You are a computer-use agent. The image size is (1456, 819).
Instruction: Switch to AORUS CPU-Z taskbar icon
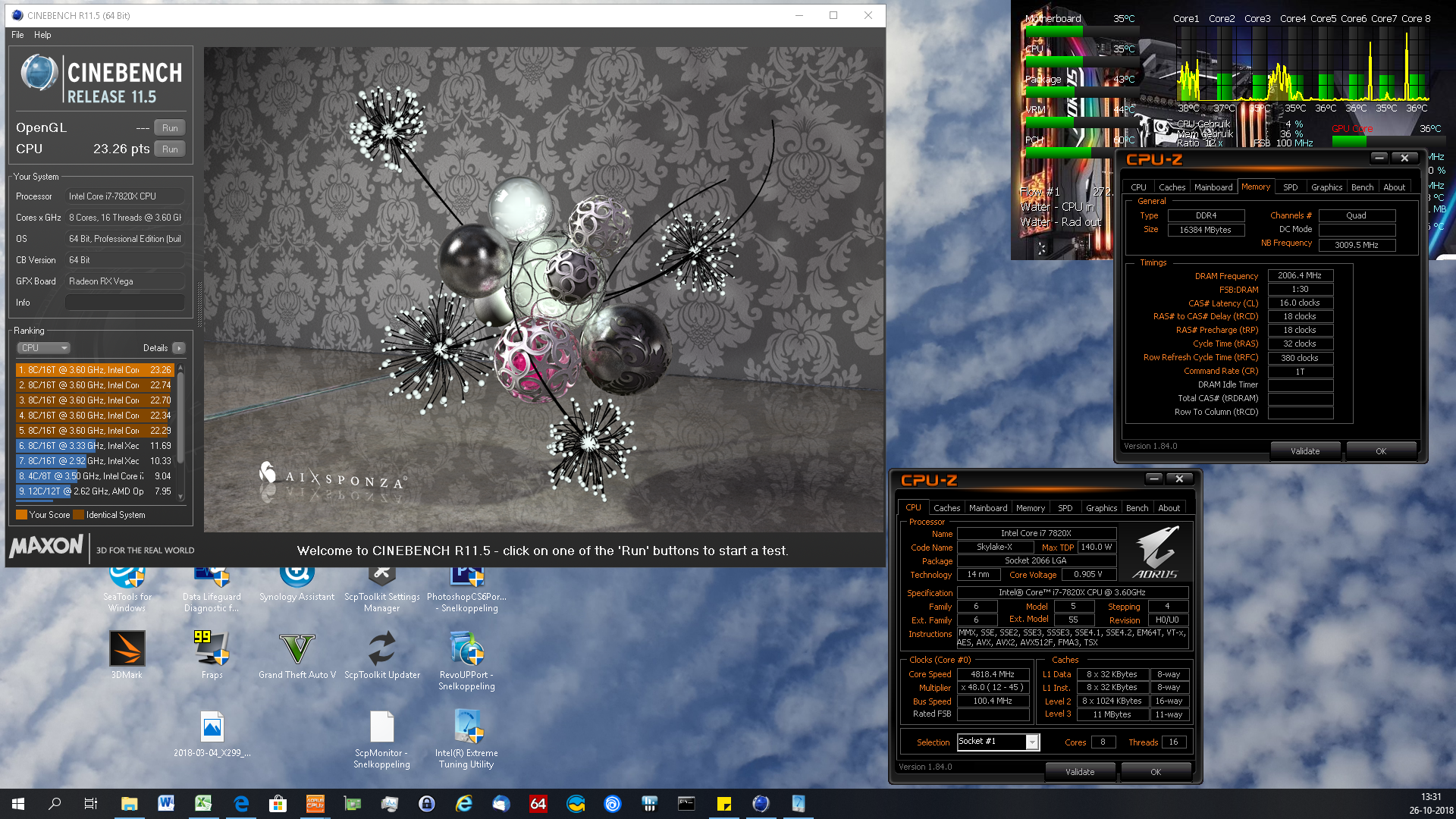(x=315, y=804)
